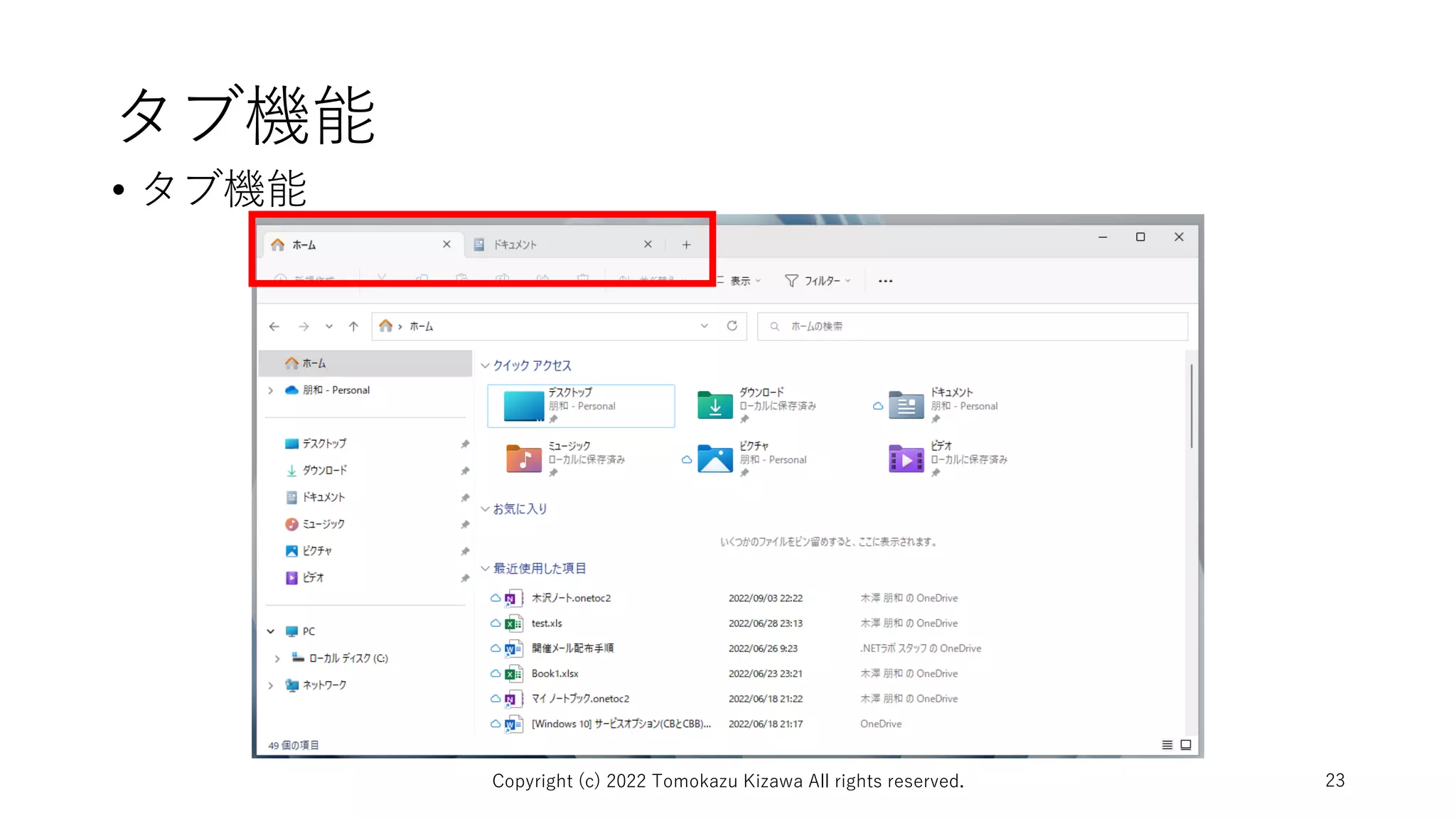Add a new tab with plus button

pyautogui.click(x=686, y=245)
